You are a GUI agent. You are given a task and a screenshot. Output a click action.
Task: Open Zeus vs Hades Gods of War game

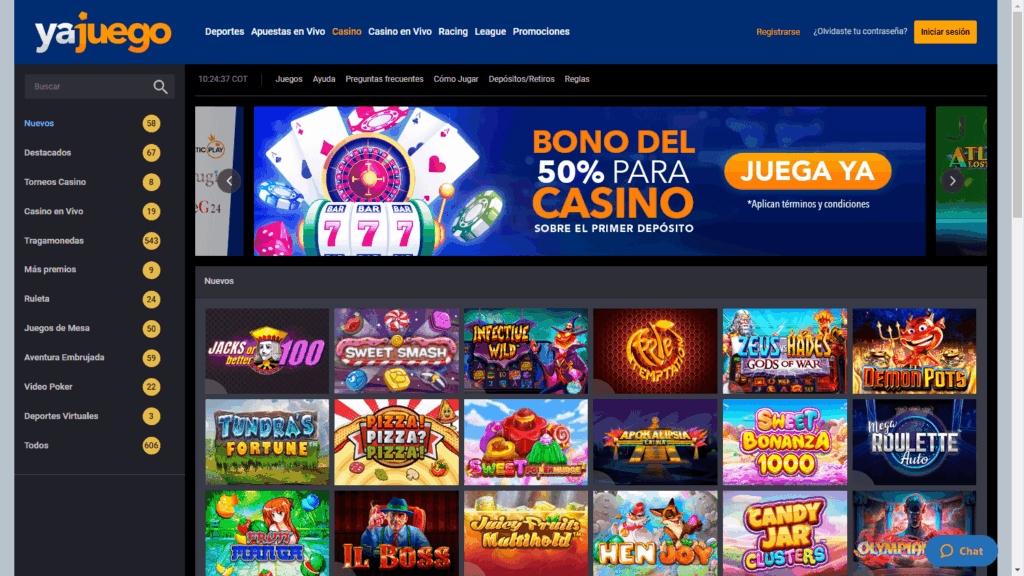click(x=784, y=351)
